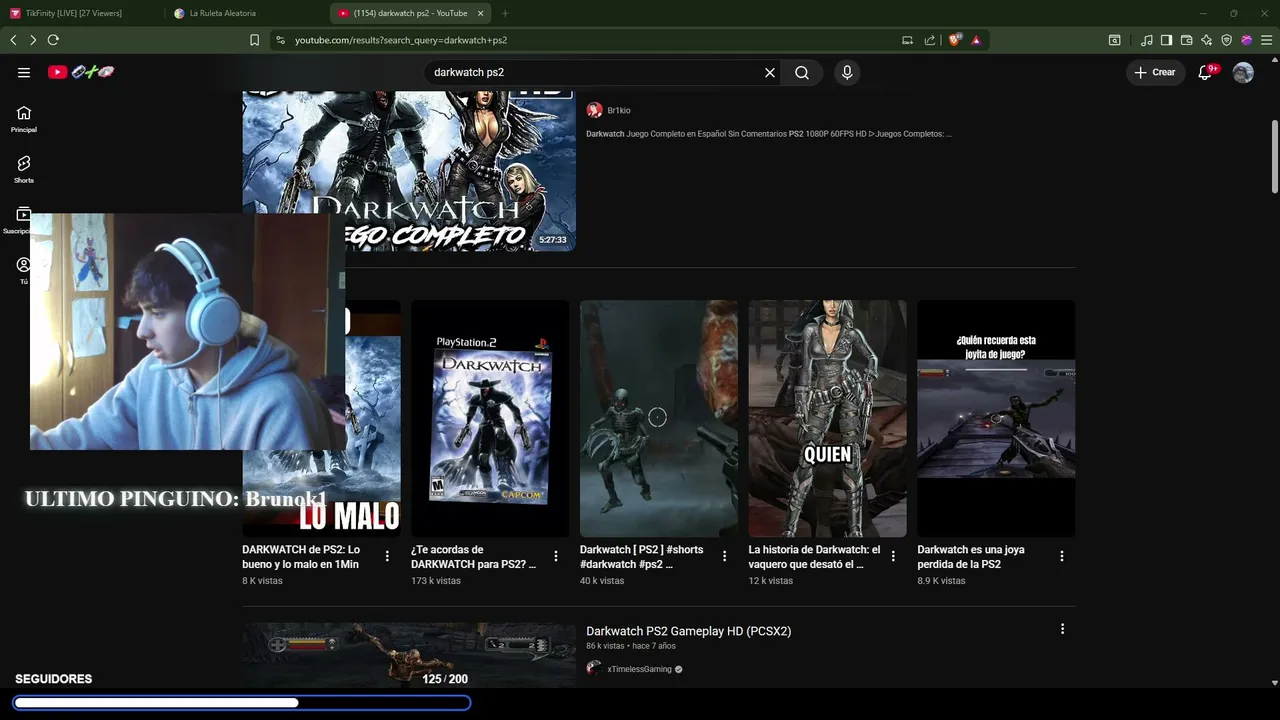The image size is (1280, 720).
Task: Close the darkwatch ps2 YouTube tab
Action: [481, 13]
